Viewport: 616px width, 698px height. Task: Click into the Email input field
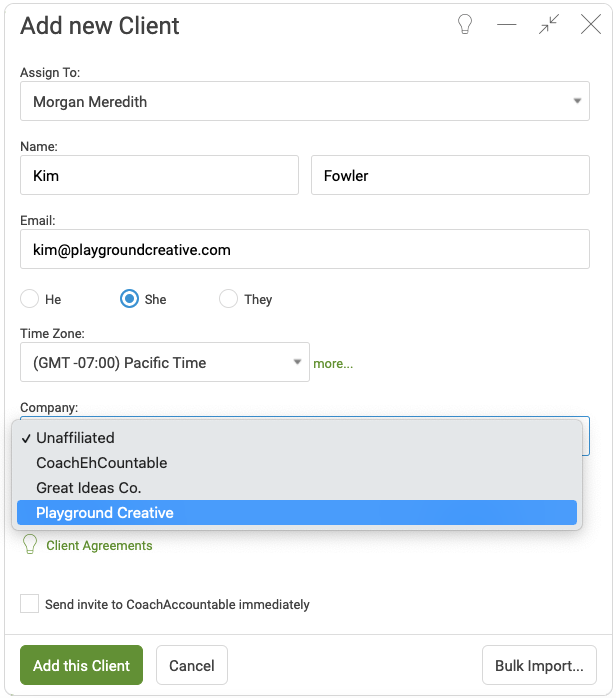[305, 249]
